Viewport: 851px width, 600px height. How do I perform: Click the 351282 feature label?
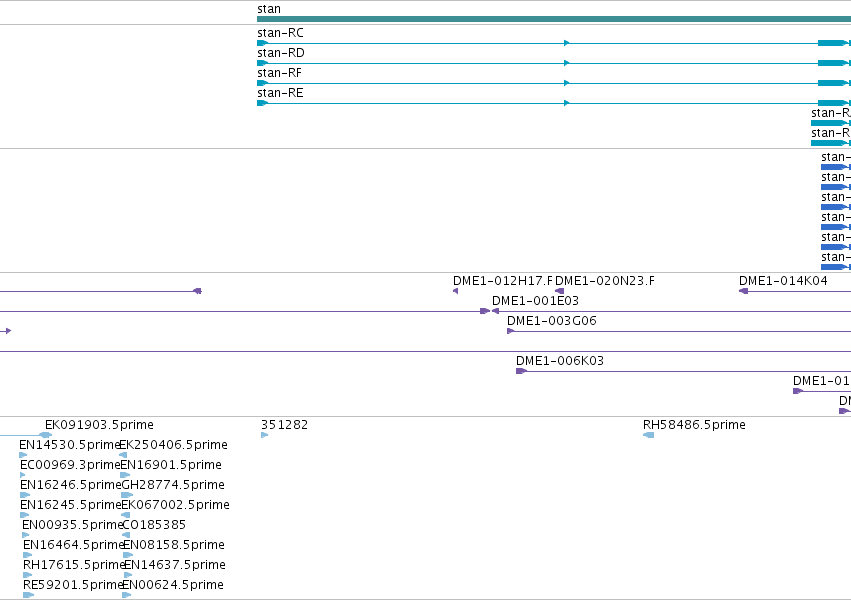click(284, 425)
